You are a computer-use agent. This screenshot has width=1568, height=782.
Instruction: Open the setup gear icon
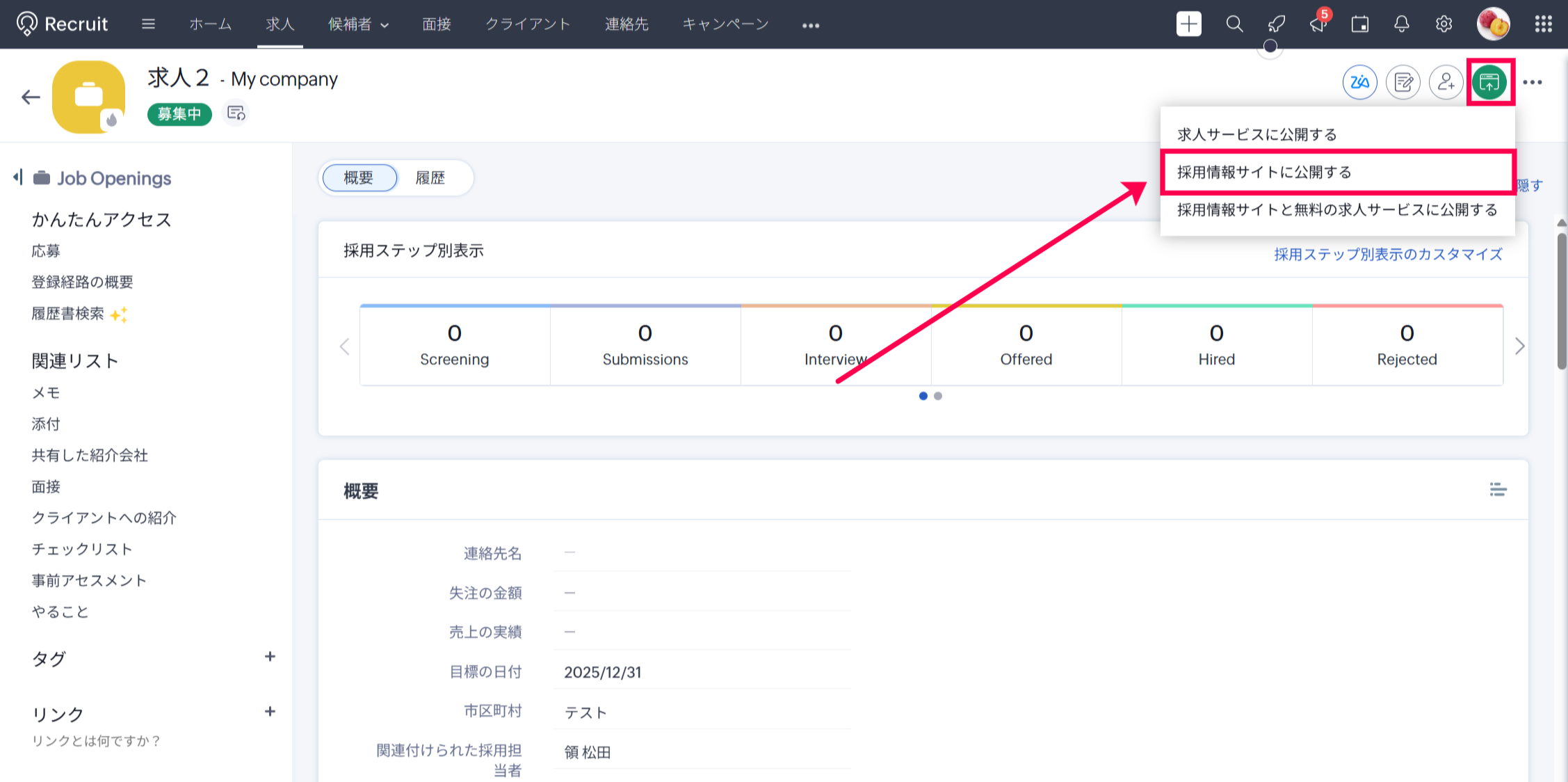(x=1444, y=24)
